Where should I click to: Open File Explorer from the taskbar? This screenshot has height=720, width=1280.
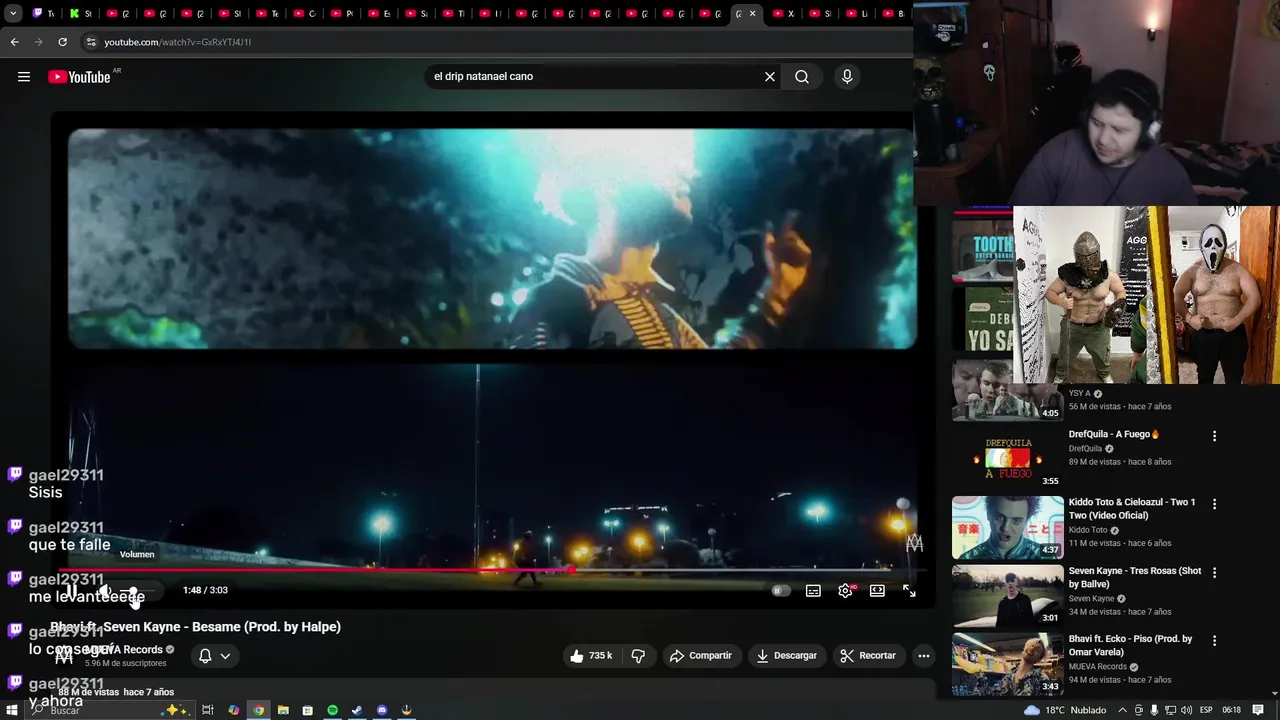click(x=283, y=710)
